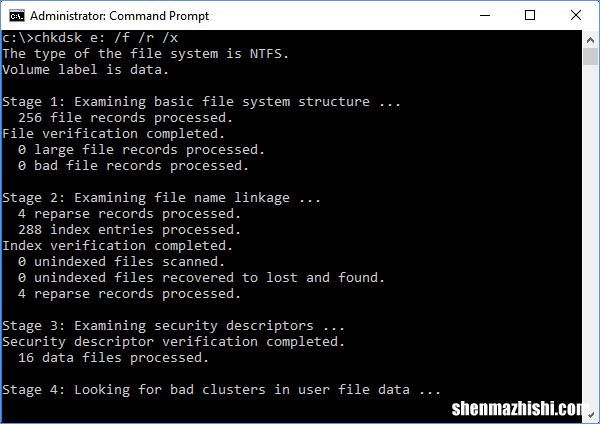This screenshot has width=600, height=424.
Task: Click the vertical scrollbar thumb
Action: (x=590, y=57)
